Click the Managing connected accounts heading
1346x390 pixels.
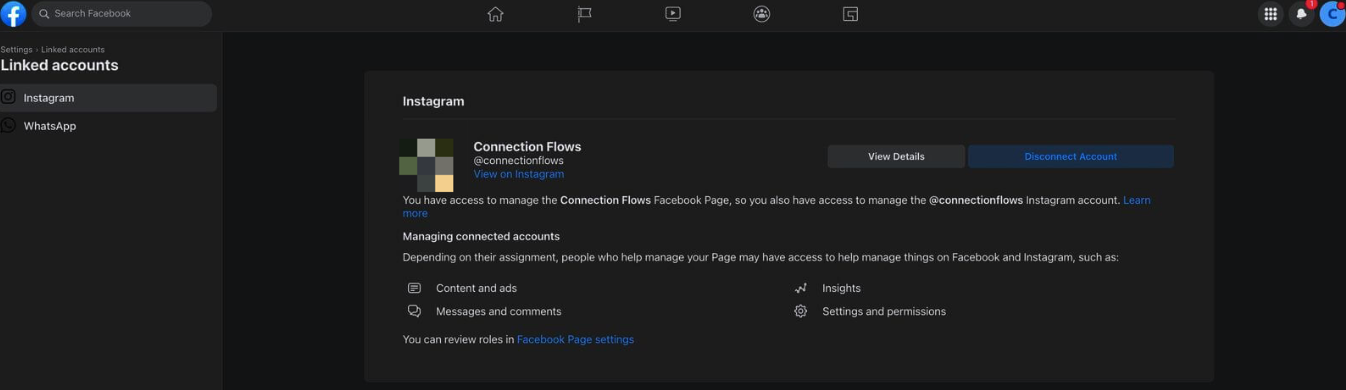481,236
